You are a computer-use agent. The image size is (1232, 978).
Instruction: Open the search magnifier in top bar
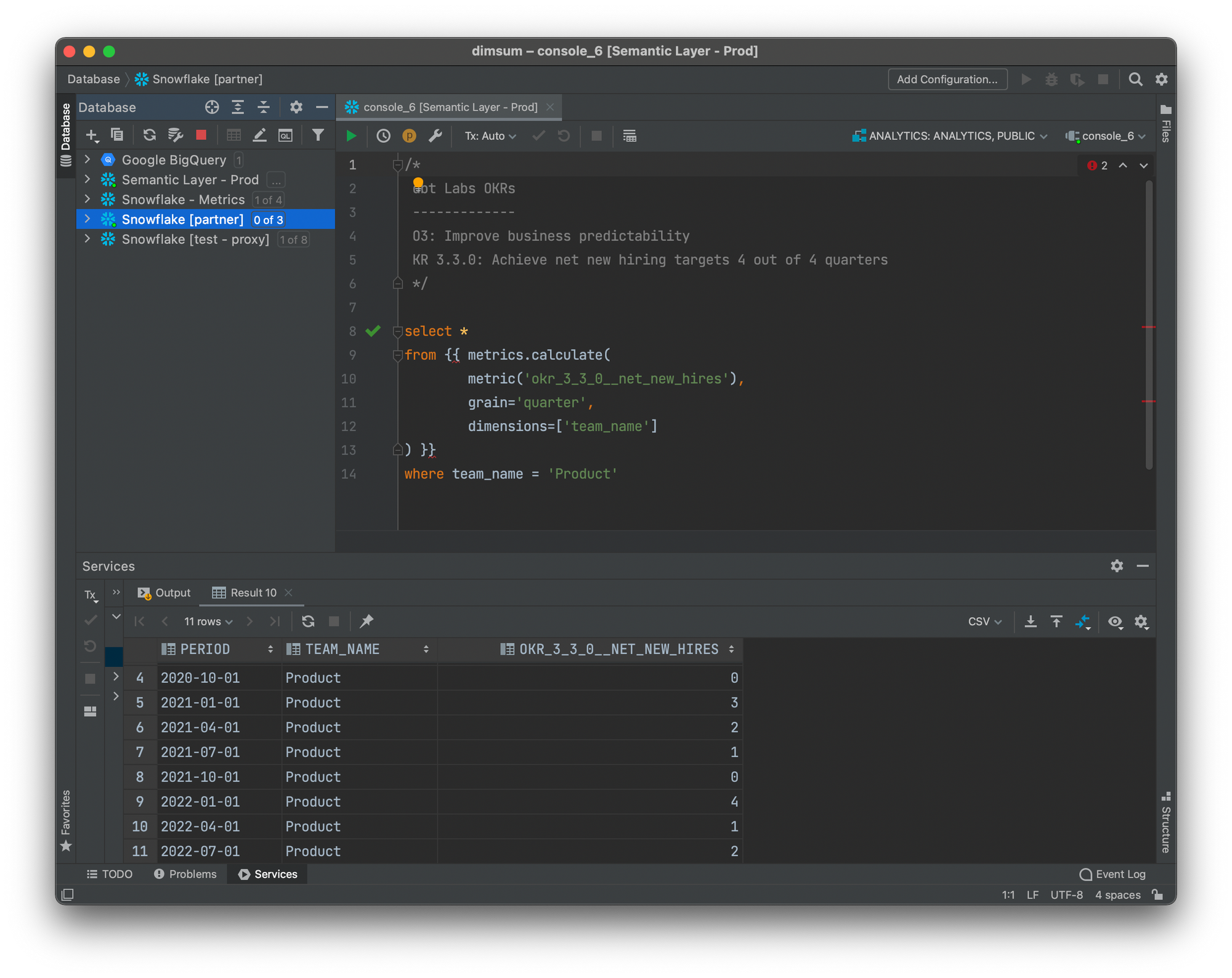point(1135,79)
